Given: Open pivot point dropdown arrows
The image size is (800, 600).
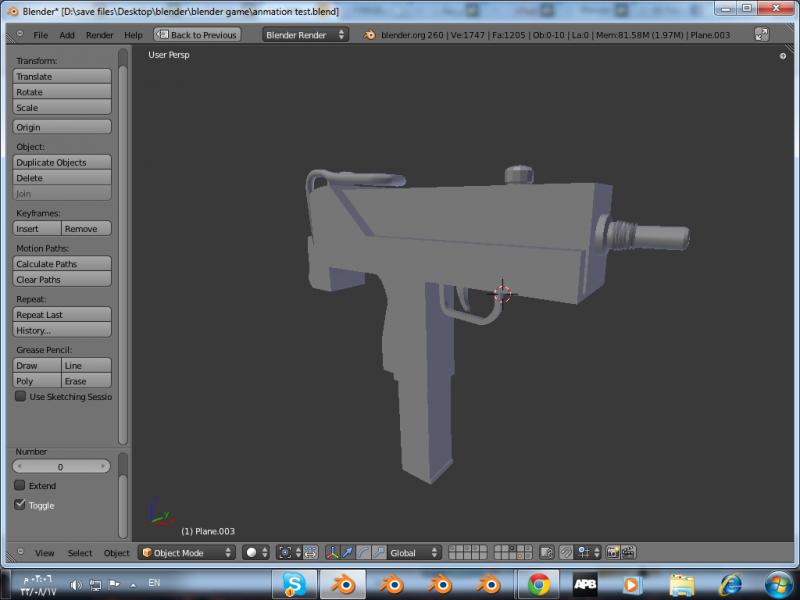Looking at the screenshot, I should [x=298, y=553].
